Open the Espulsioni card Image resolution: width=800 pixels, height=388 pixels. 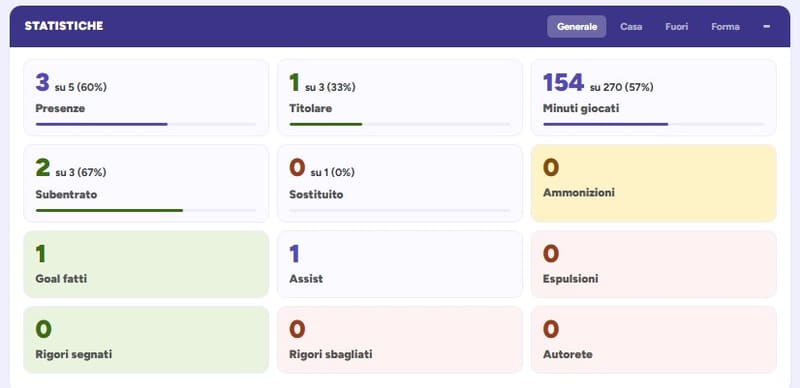click(x=654, y=264)
